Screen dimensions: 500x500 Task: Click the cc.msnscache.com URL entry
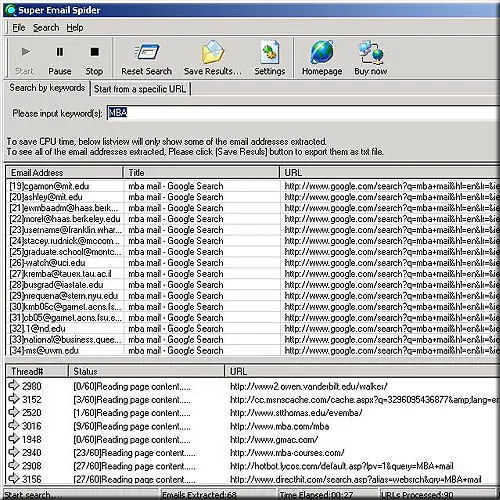point(365,400)
